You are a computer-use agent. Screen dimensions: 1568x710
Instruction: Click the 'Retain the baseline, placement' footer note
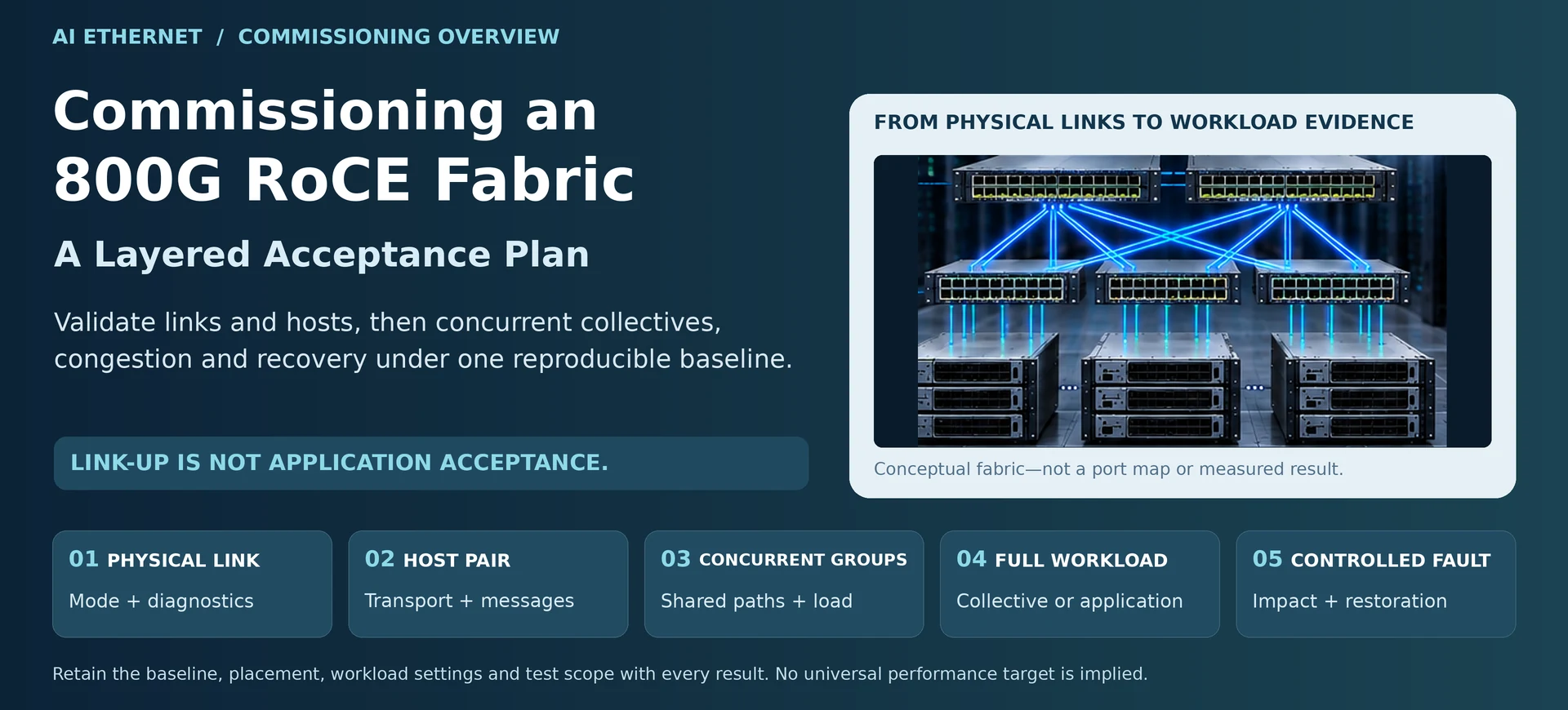click(600, 674)
